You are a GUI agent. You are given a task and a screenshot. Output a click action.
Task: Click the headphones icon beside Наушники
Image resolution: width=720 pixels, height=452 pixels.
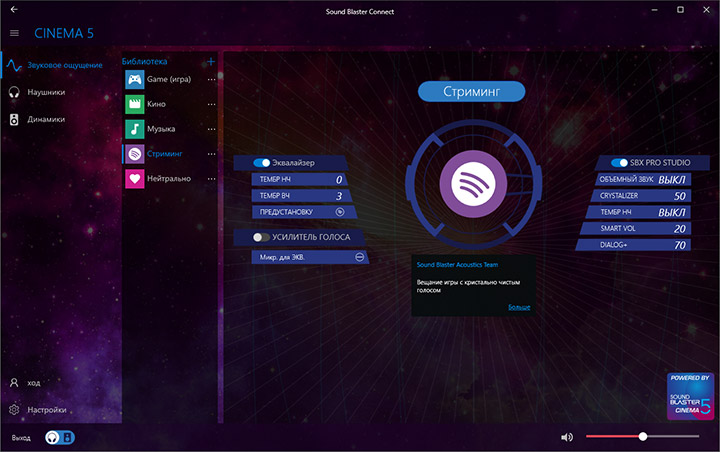pos(14,92)
